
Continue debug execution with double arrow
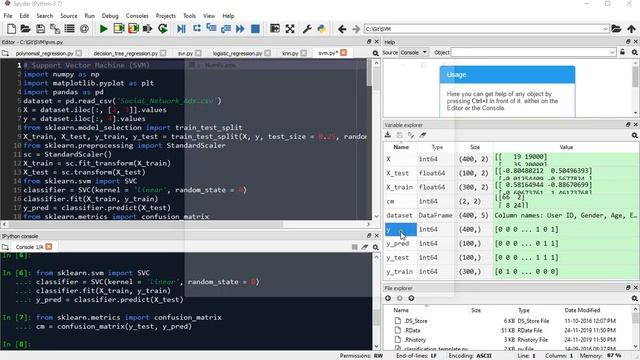click(240, 29)
